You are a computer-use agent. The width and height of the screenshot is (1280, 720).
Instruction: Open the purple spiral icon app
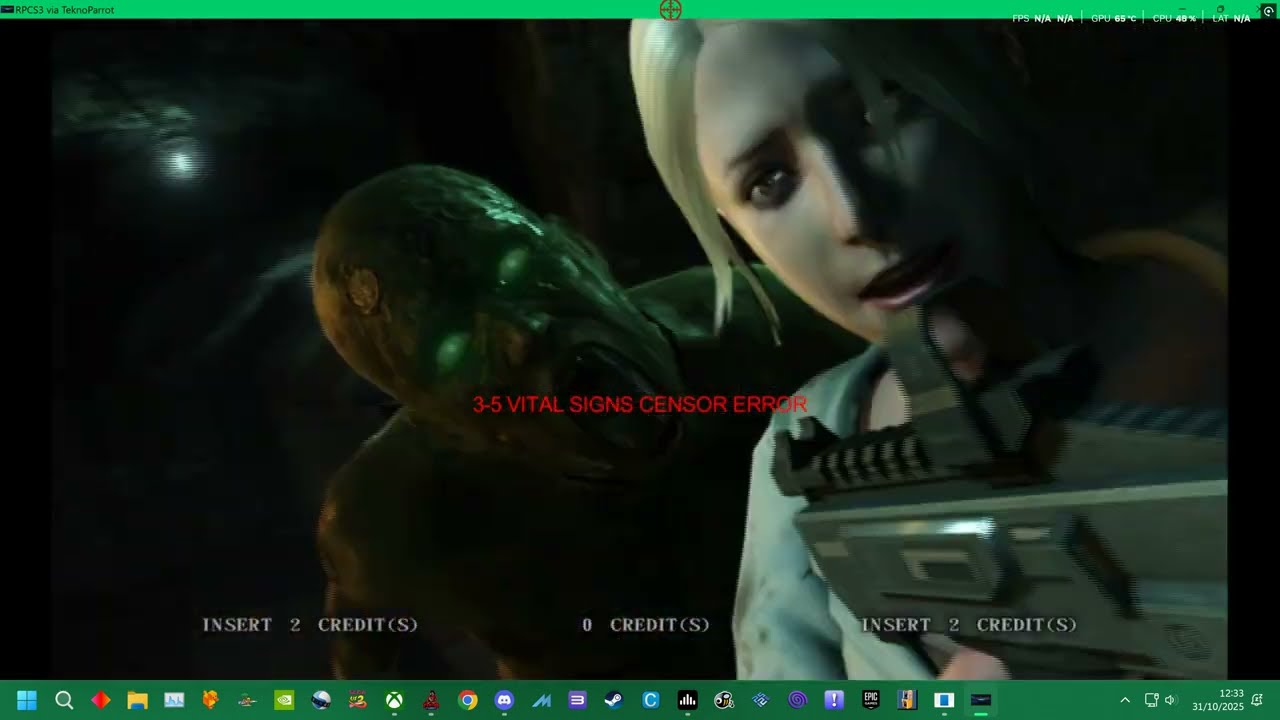tap(797, 700)
